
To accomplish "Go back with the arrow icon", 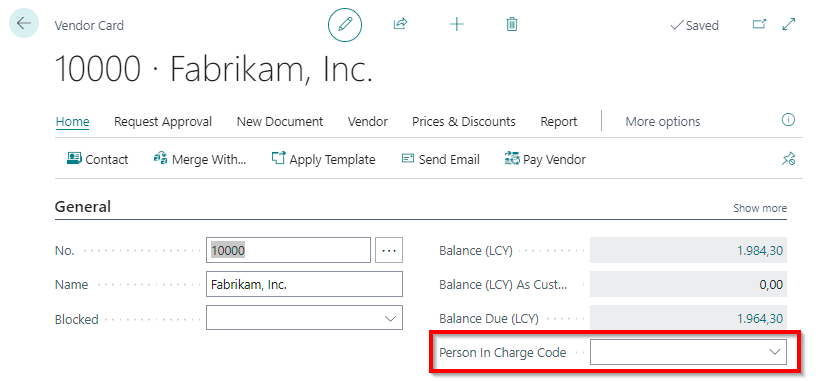I will 24,23.
